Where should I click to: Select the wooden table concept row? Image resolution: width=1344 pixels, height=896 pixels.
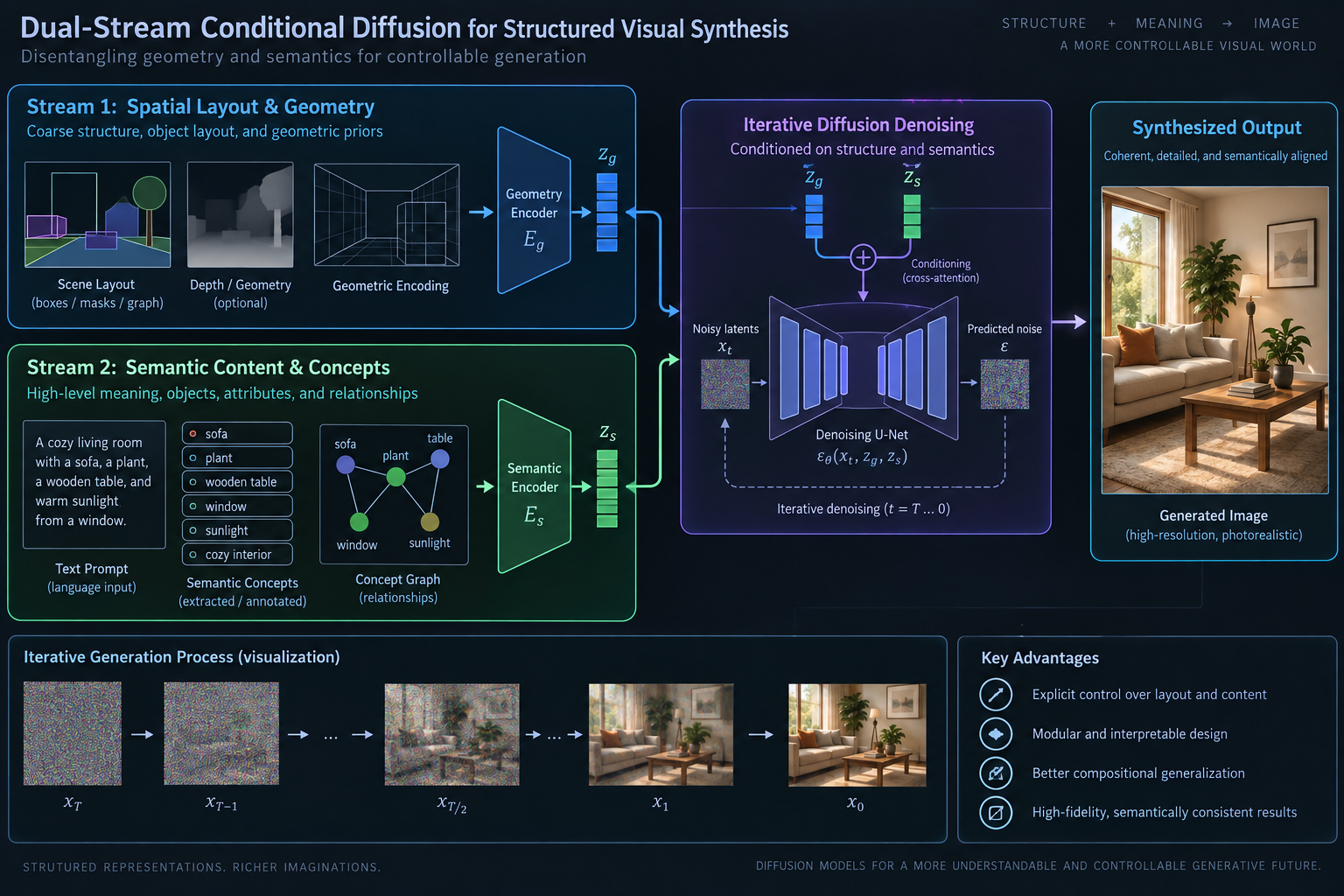(x=237, y=482)
